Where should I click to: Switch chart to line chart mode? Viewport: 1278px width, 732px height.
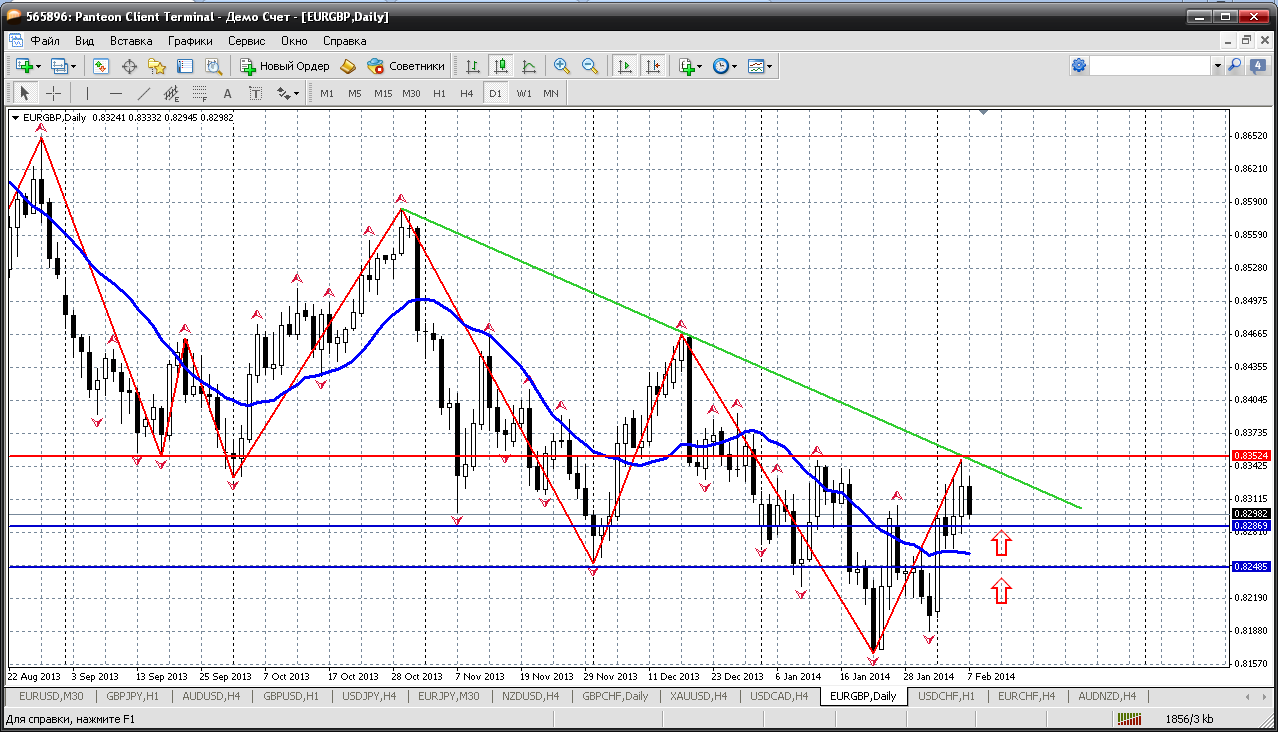point(529,66)
